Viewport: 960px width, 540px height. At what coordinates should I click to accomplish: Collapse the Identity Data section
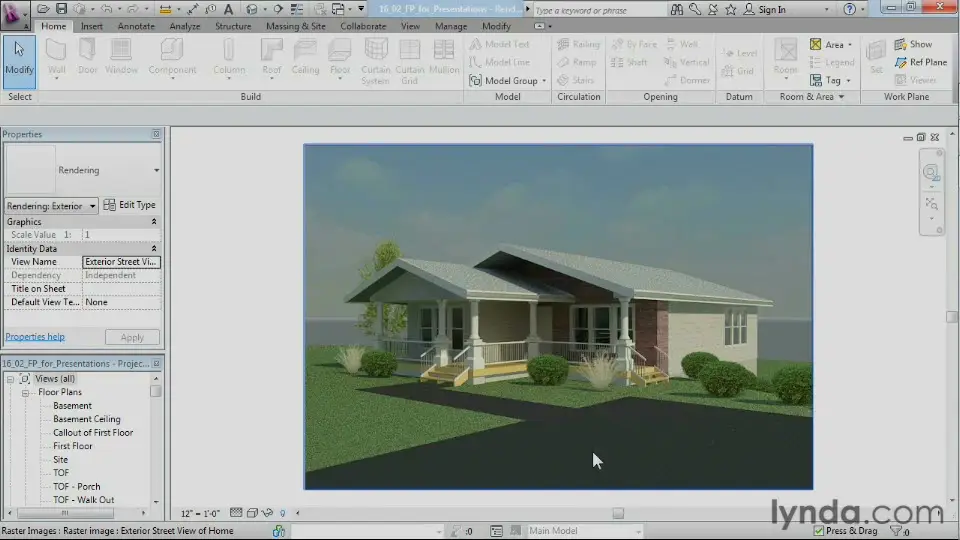(x=154, y=249)
